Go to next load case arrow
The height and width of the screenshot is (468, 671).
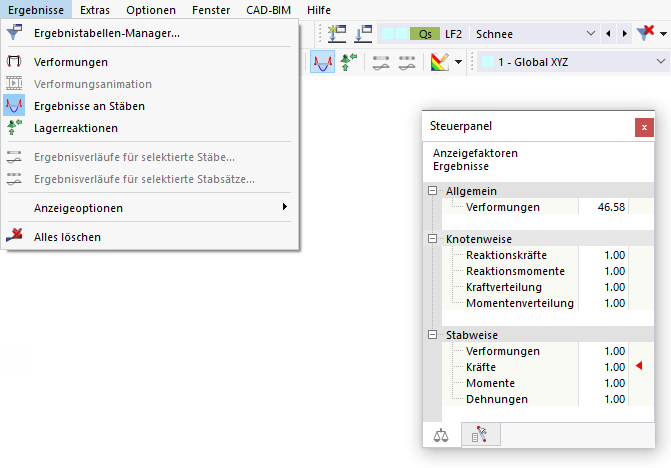[x=625, y=34]
